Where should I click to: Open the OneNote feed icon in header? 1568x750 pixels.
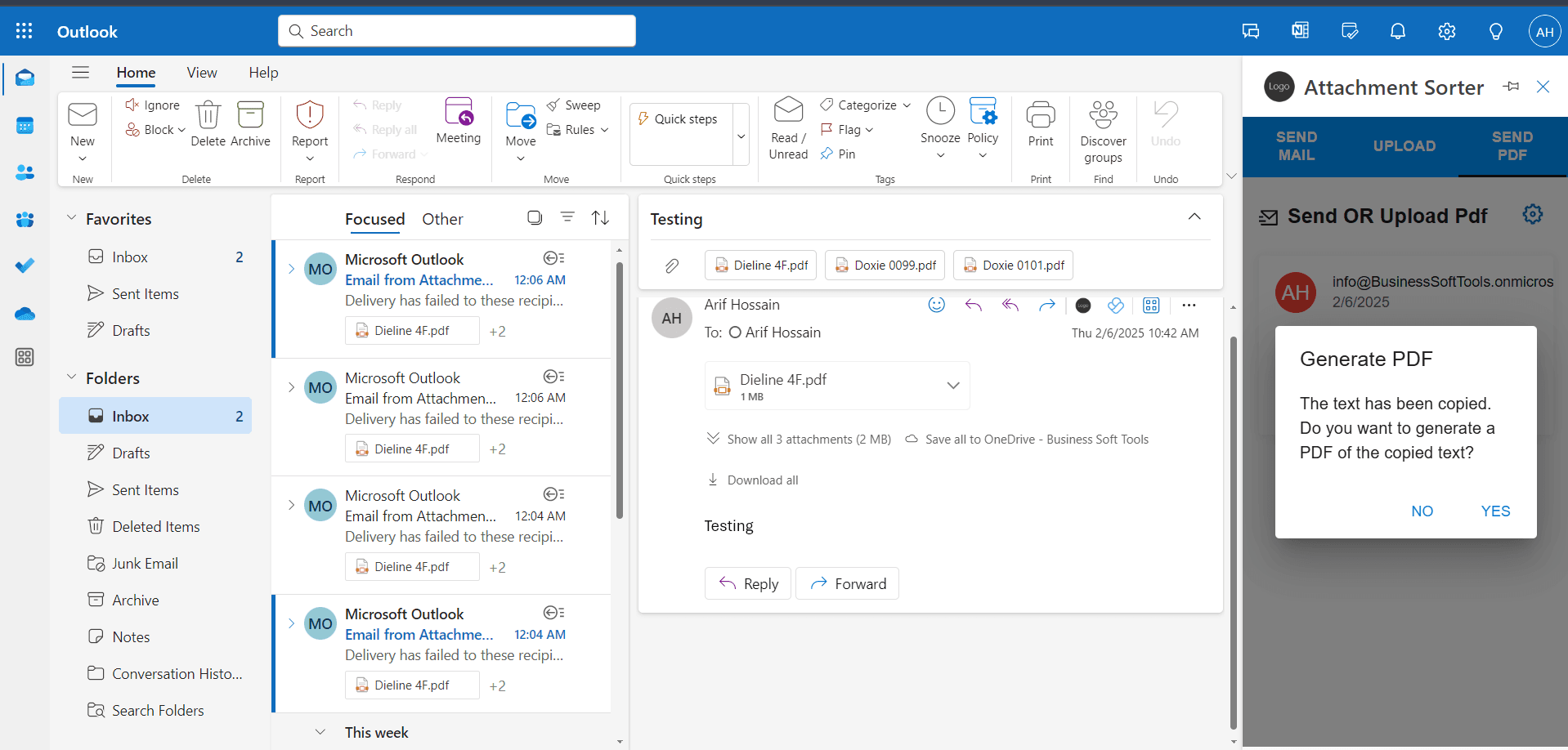[x=1300, y=31]
